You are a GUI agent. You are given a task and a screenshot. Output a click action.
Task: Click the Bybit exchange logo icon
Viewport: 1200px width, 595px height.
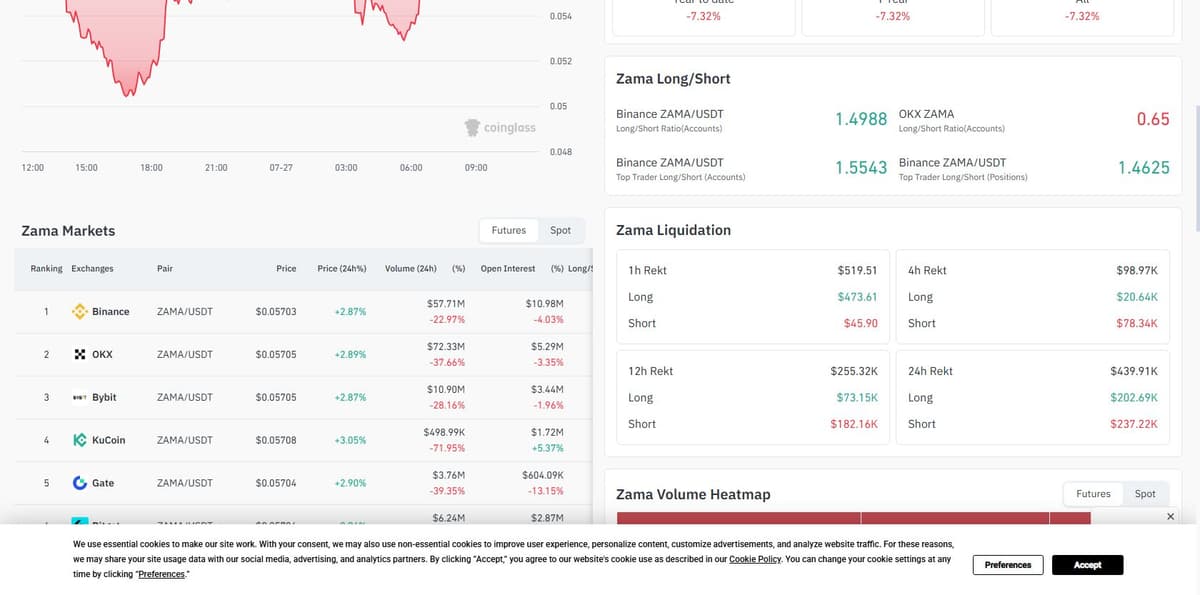80,397
